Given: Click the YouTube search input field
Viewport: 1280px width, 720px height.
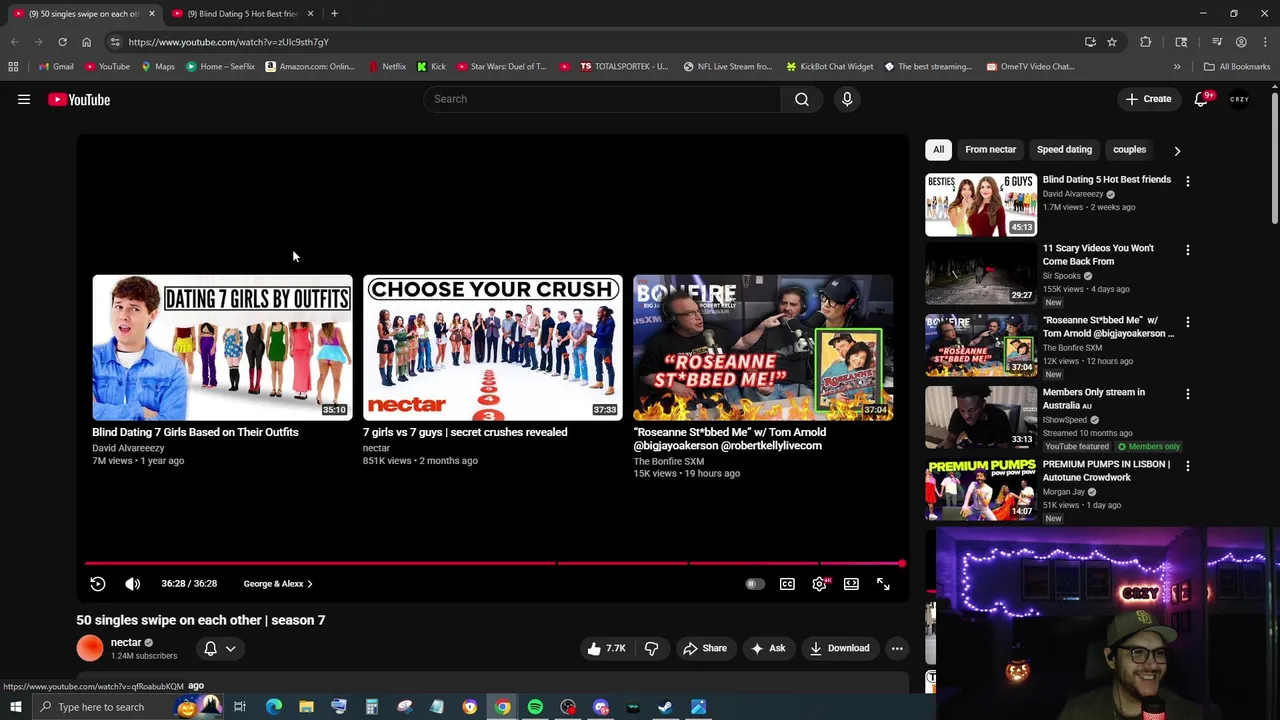Looking at the screenshot, I should [x=603, y=99].
